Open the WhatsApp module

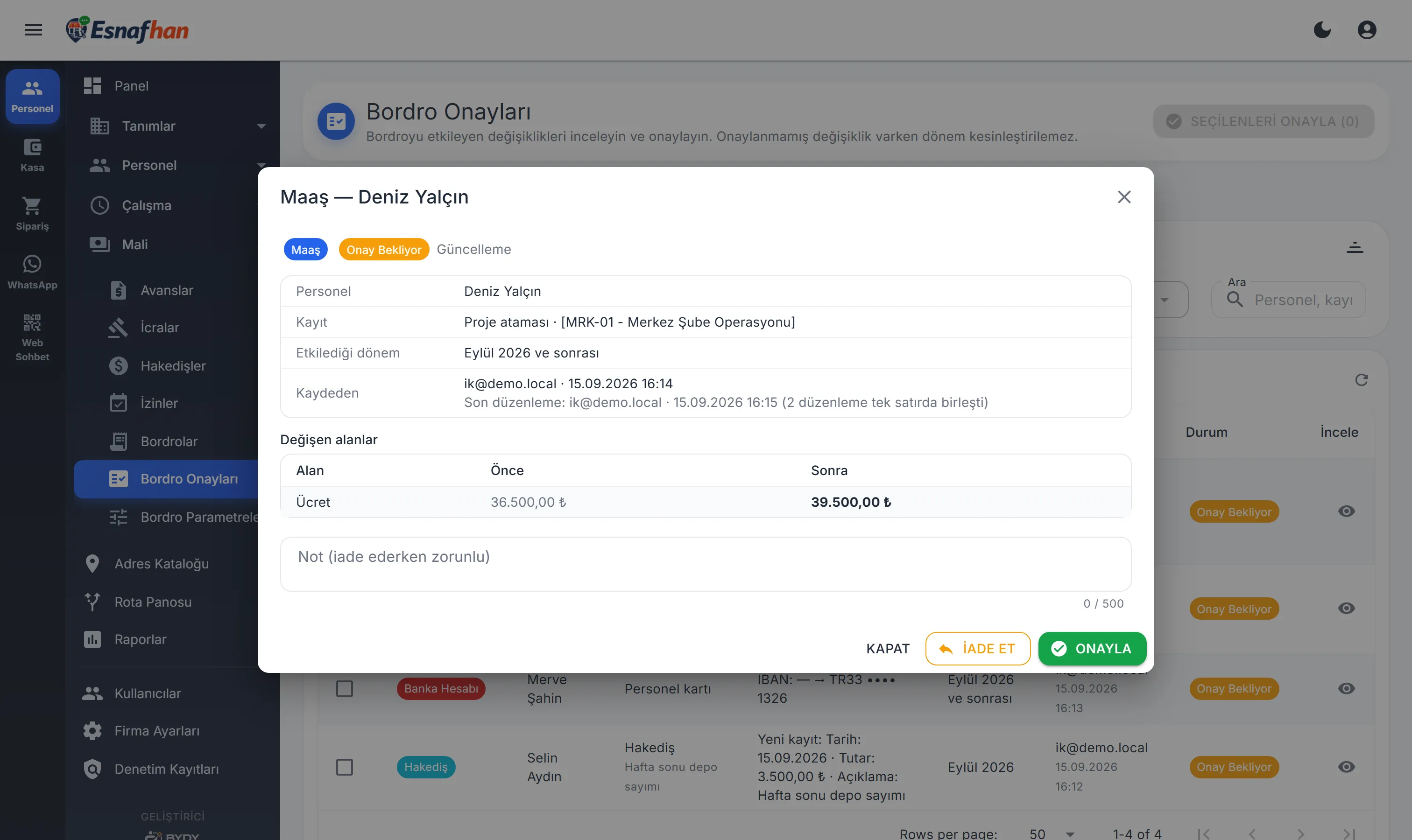click(x=32, y=273)
